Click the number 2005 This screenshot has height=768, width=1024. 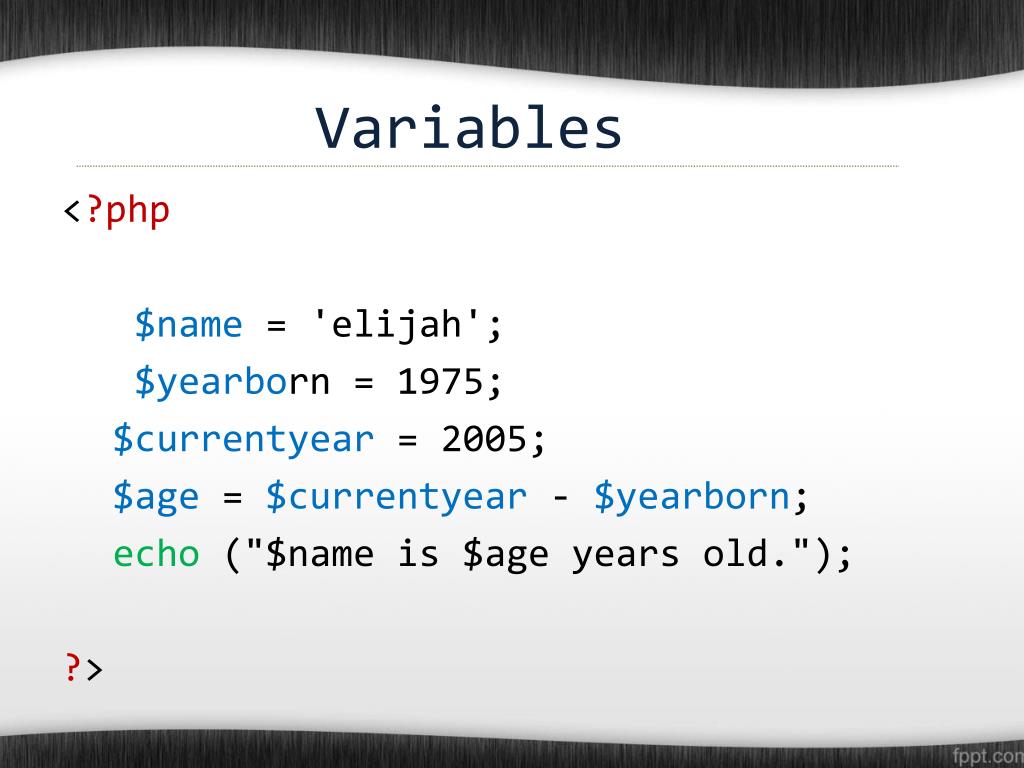point(484,438)
